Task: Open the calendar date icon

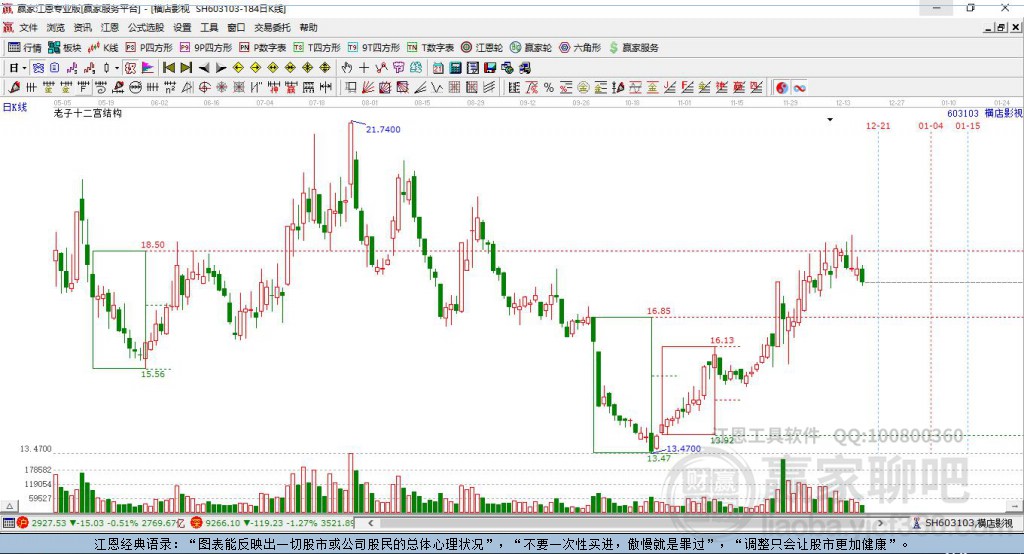Action: pyautogui.click(x=438, y=67)
